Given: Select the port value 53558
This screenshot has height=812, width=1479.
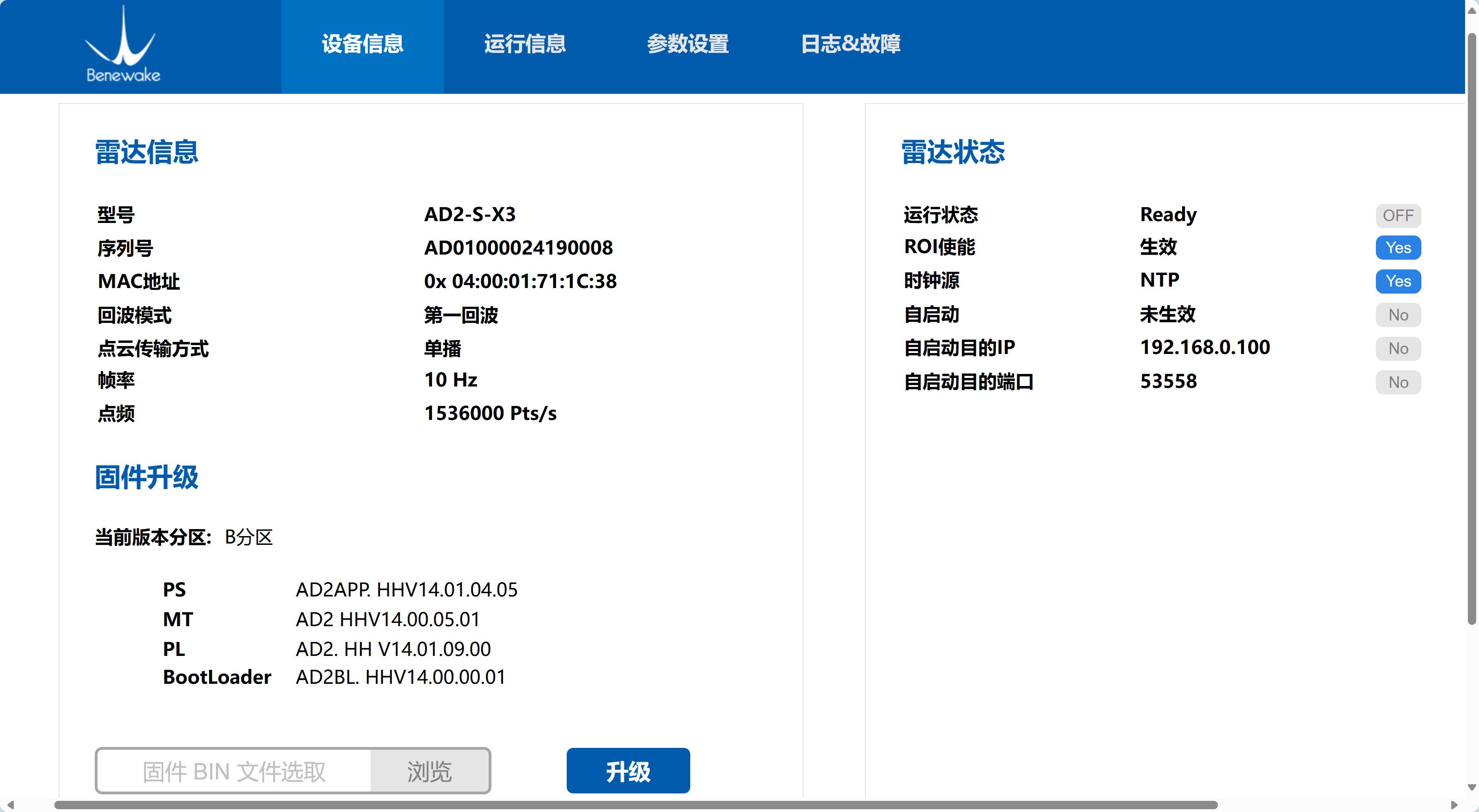Looking at the screenshot, I should click(x=1168, y=381).
